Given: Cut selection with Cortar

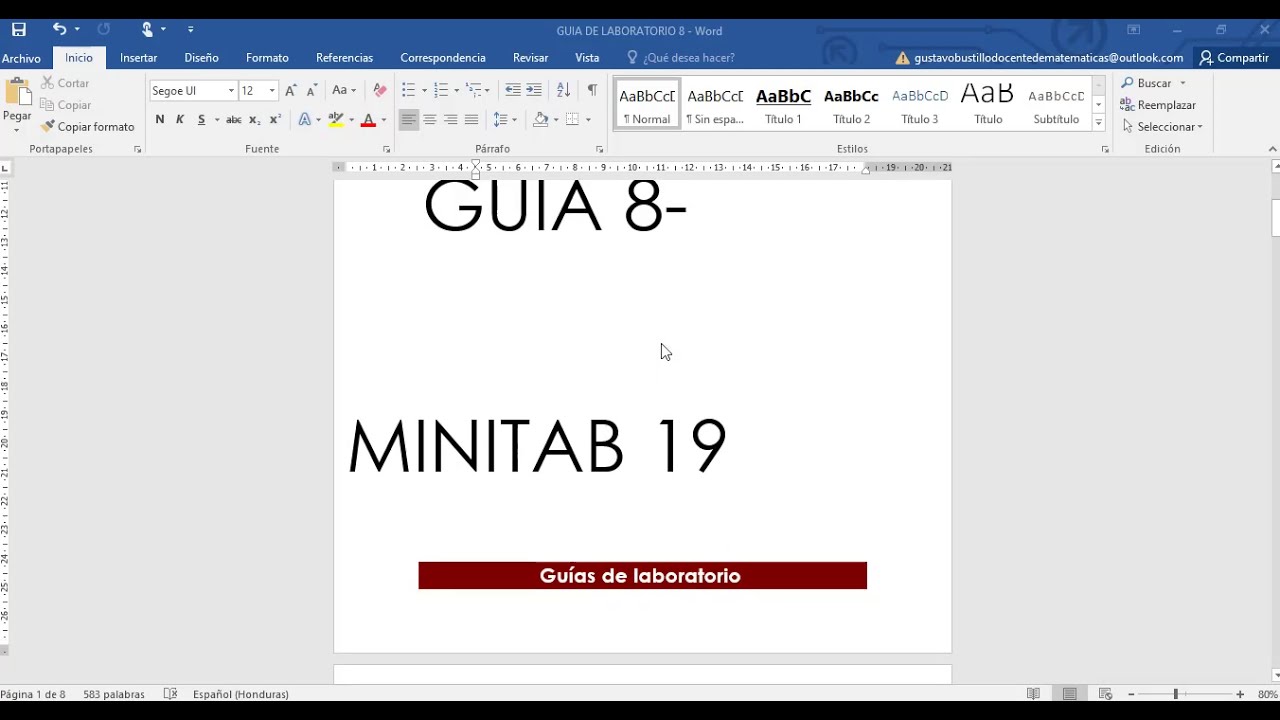Looking at the screenshot, I should coord(65,83).
